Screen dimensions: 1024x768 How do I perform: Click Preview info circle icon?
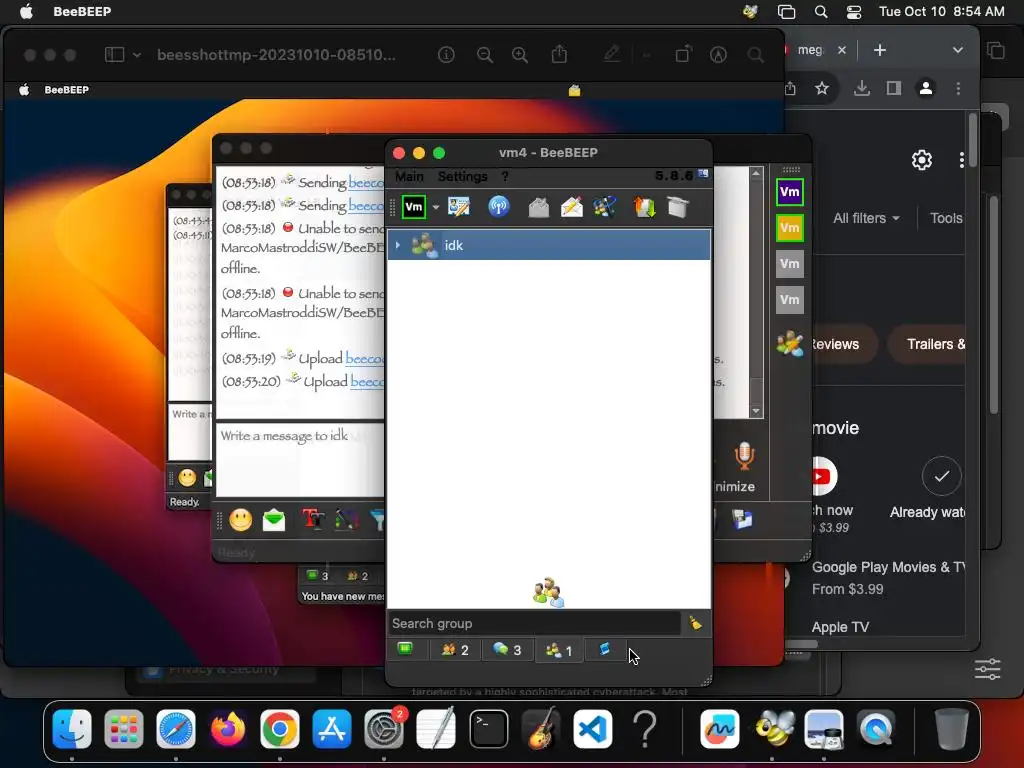(446, 55)
